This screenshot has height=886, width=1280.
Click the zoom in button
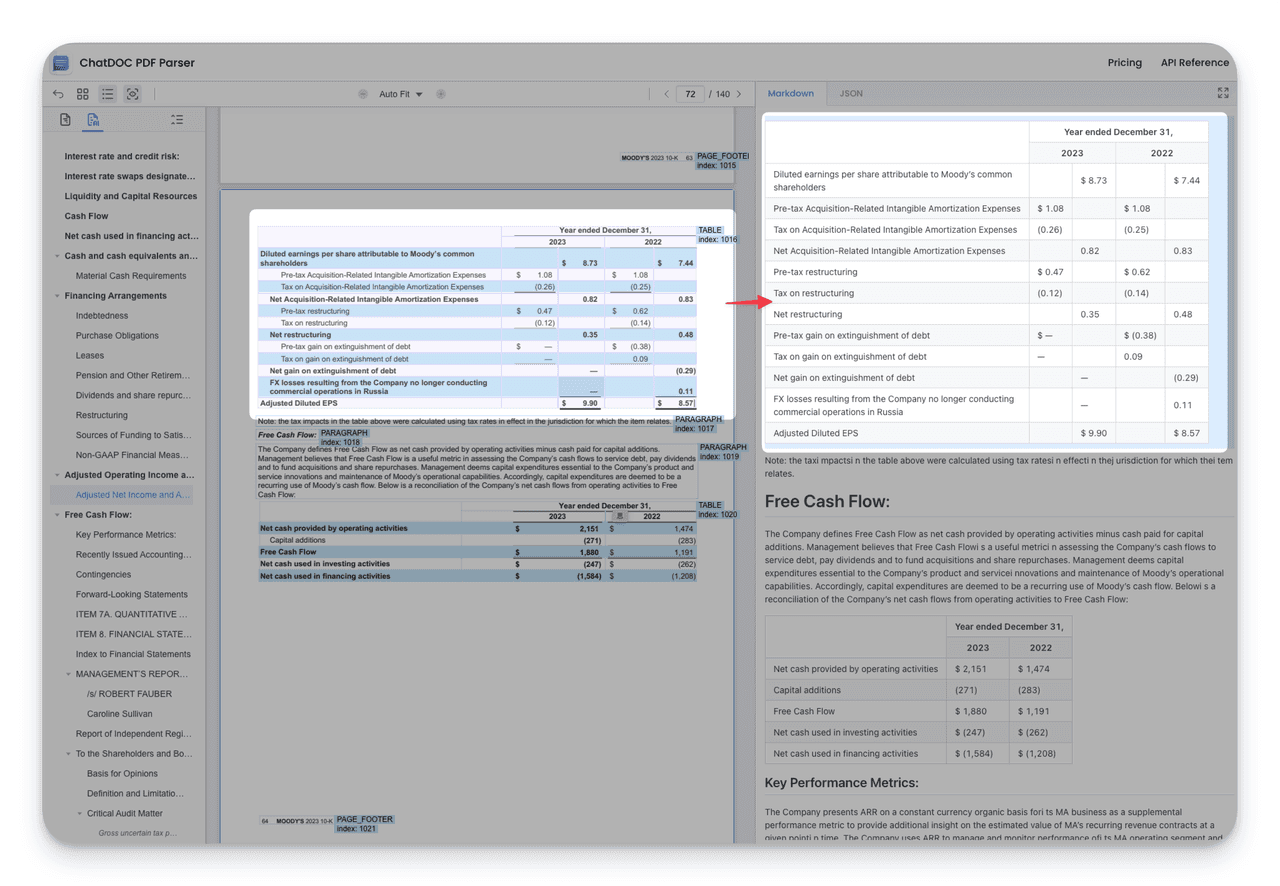click(x=440, y=94)
